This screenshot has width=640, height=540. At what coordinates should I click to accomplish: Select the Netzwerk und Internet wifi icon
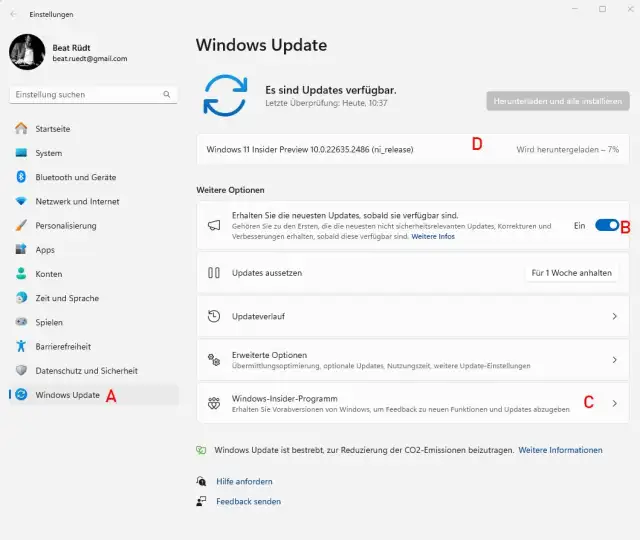(21, 201)
